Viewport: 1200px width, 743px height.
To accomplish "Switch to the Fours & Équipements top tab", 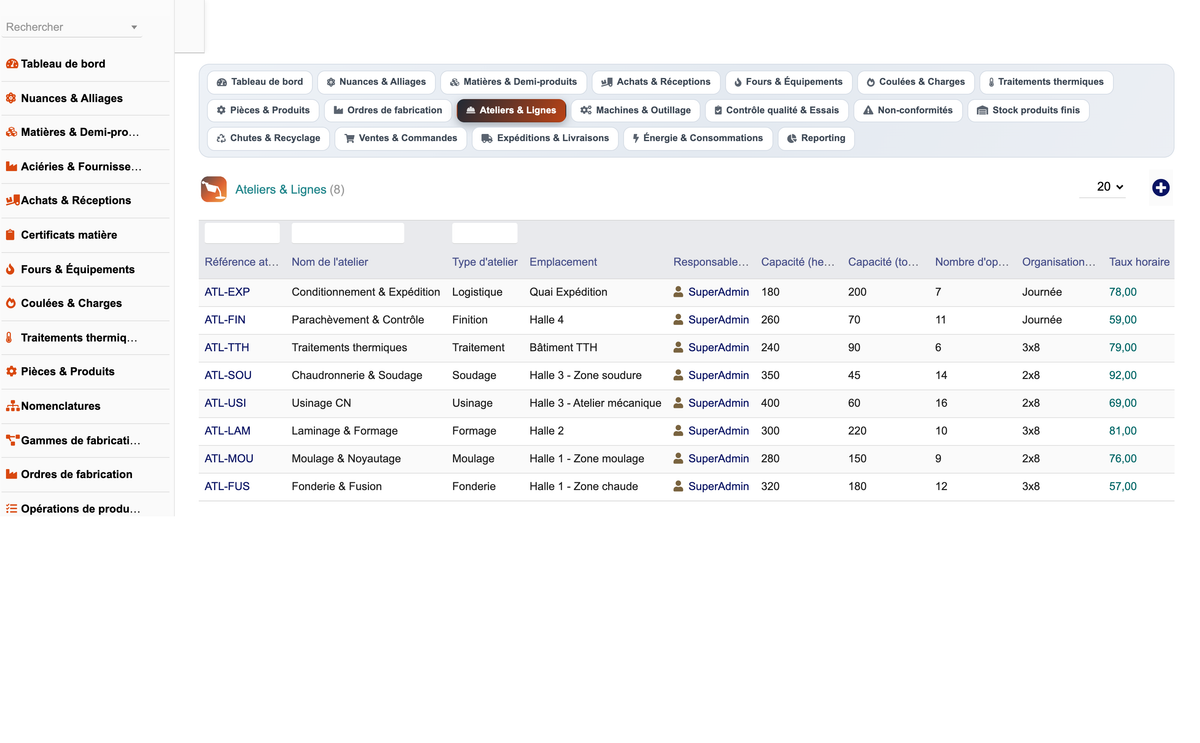I will click(x=788, y=82).
